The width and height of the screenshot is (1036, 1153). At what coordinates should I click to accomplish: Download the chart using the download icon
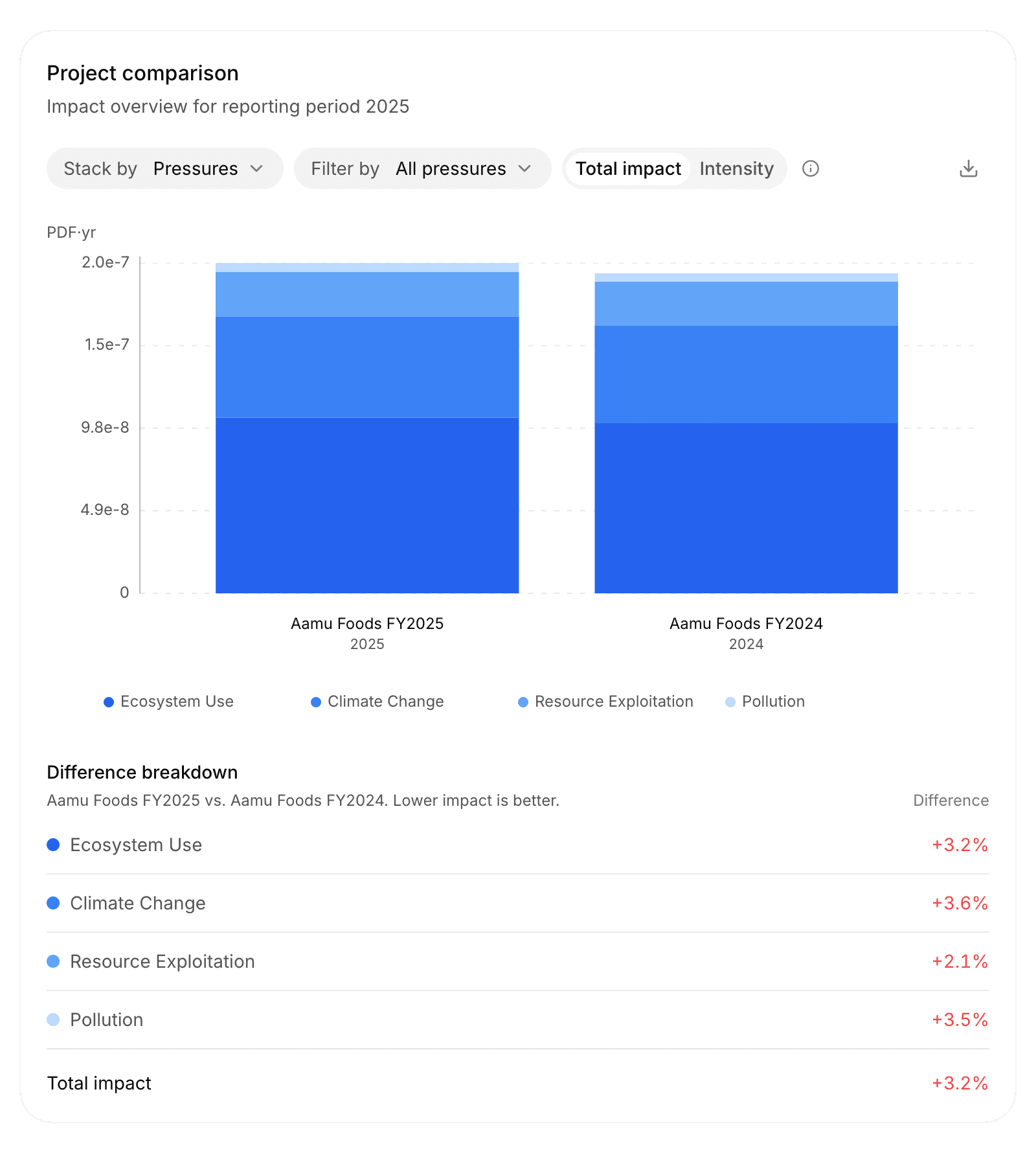968,168
